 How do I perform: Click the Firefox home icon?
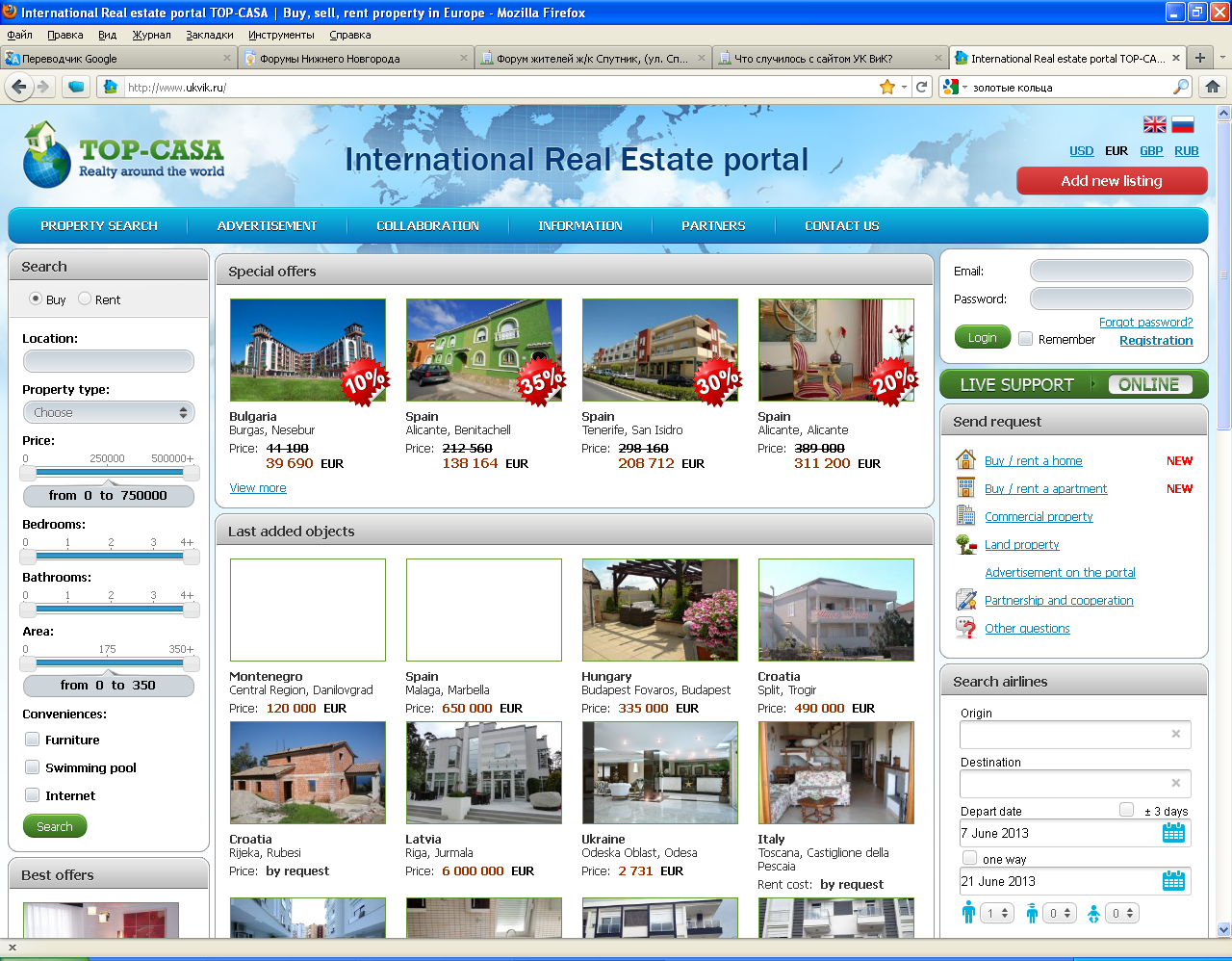click(1212, 87)
